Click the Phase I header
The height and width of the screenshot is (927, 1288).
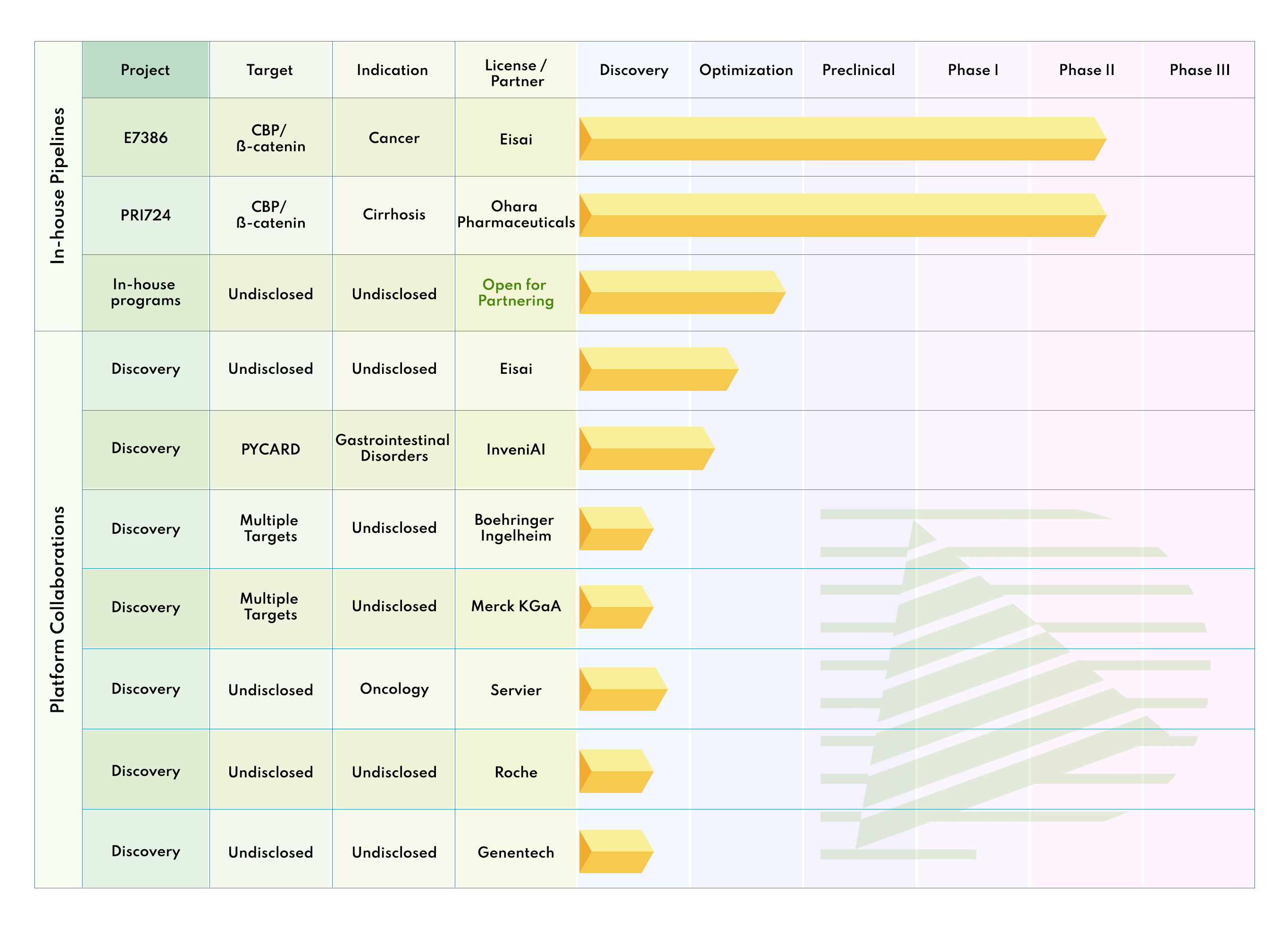pyautogui.click(x=973, y=69)
